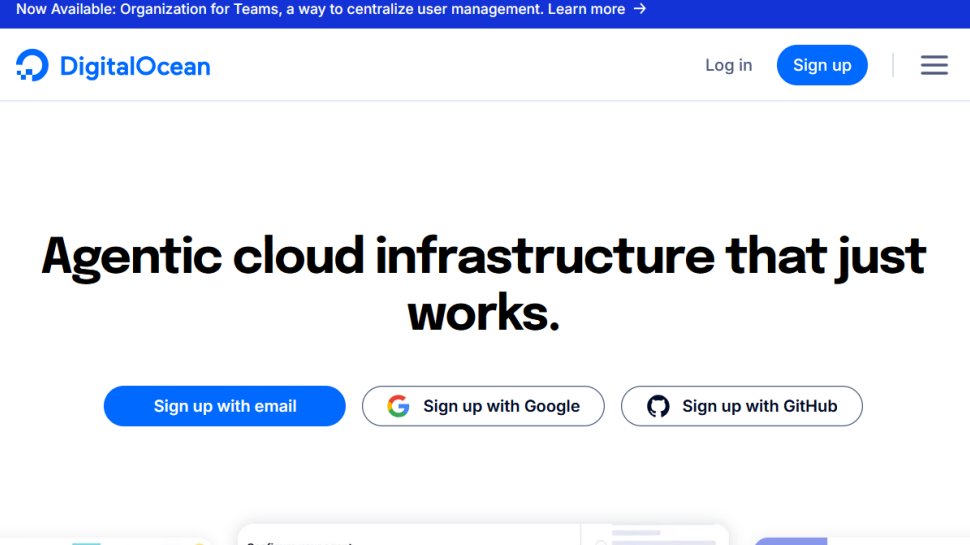Click the DigitalOcean wordmark text
This screenshot has height=545, width=970.
pyautogui.click(x=135, y=66)
